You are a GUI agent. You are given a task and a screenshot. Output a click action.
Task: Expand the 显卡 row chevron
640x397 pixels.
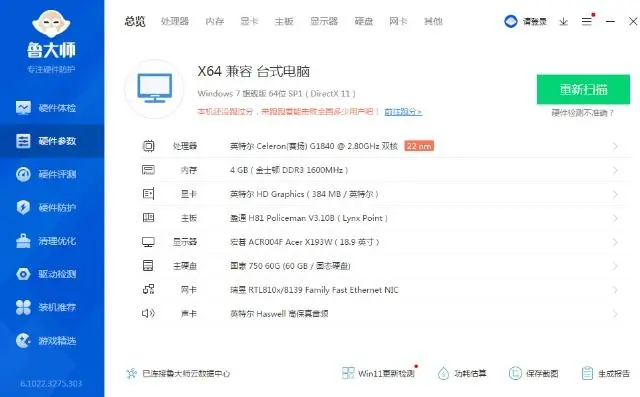pos(615,194)
